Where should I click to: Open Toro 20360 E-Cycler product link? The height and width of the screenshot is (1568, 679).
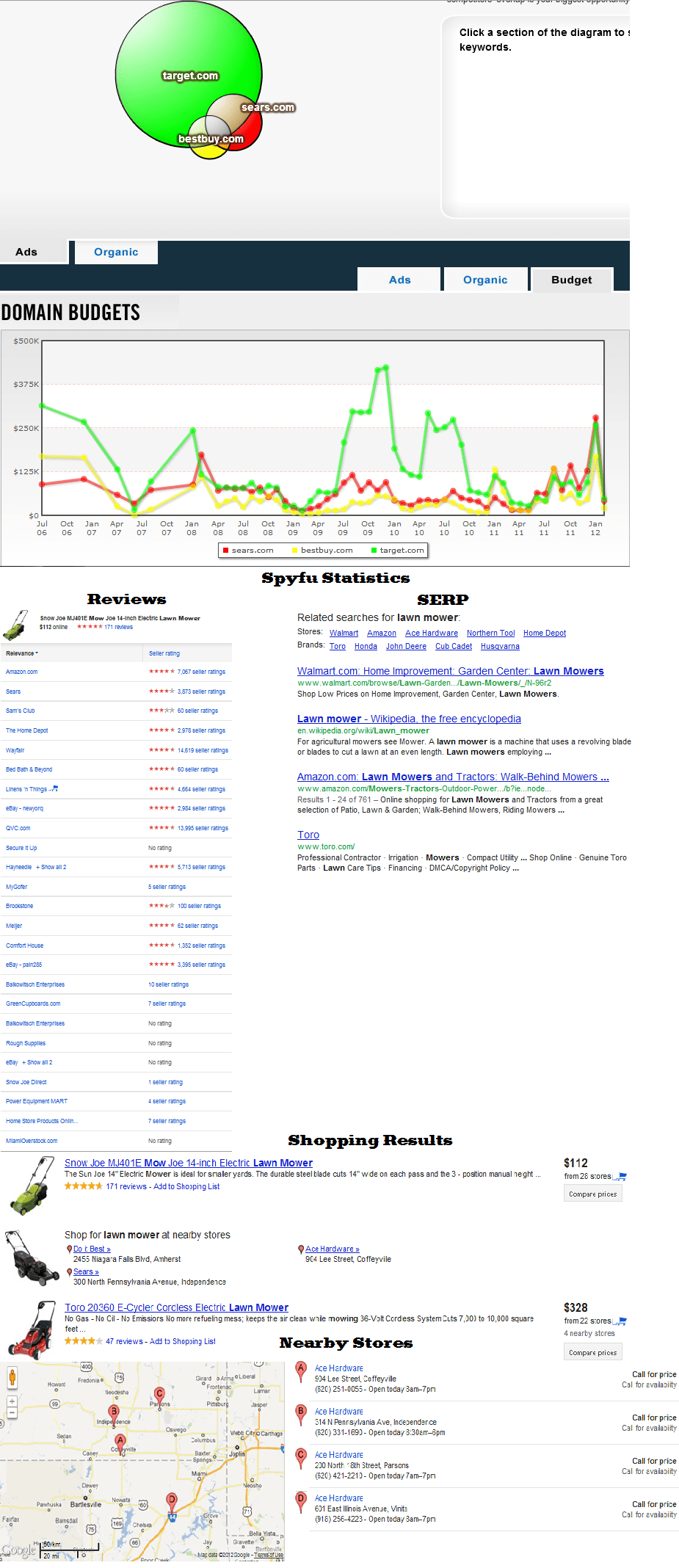176,1307
